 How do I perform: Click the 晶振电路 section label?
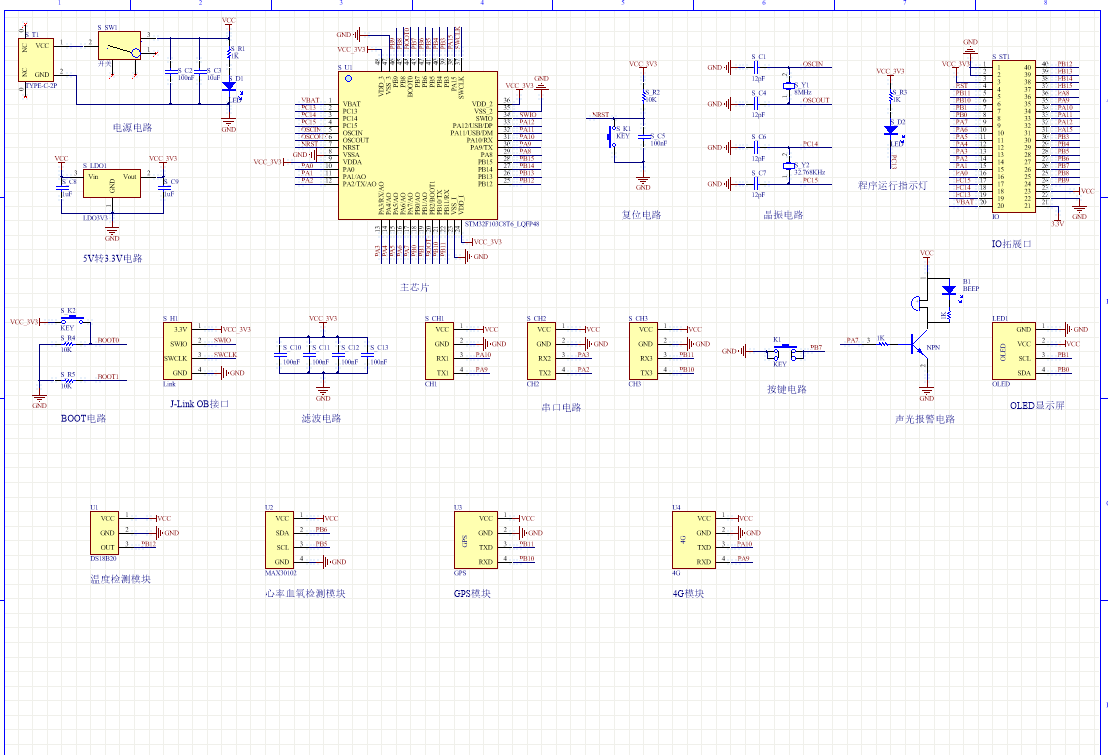pyautogui.click(x=783, y=214)
